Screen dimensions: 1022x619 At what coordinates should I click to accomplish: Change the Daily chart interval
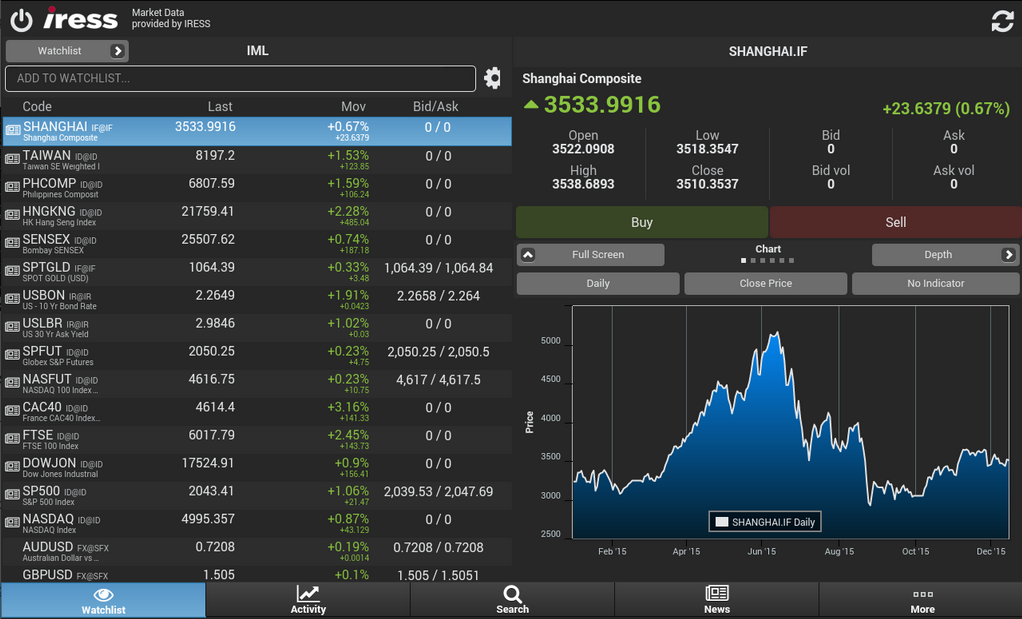click(598, 283)
